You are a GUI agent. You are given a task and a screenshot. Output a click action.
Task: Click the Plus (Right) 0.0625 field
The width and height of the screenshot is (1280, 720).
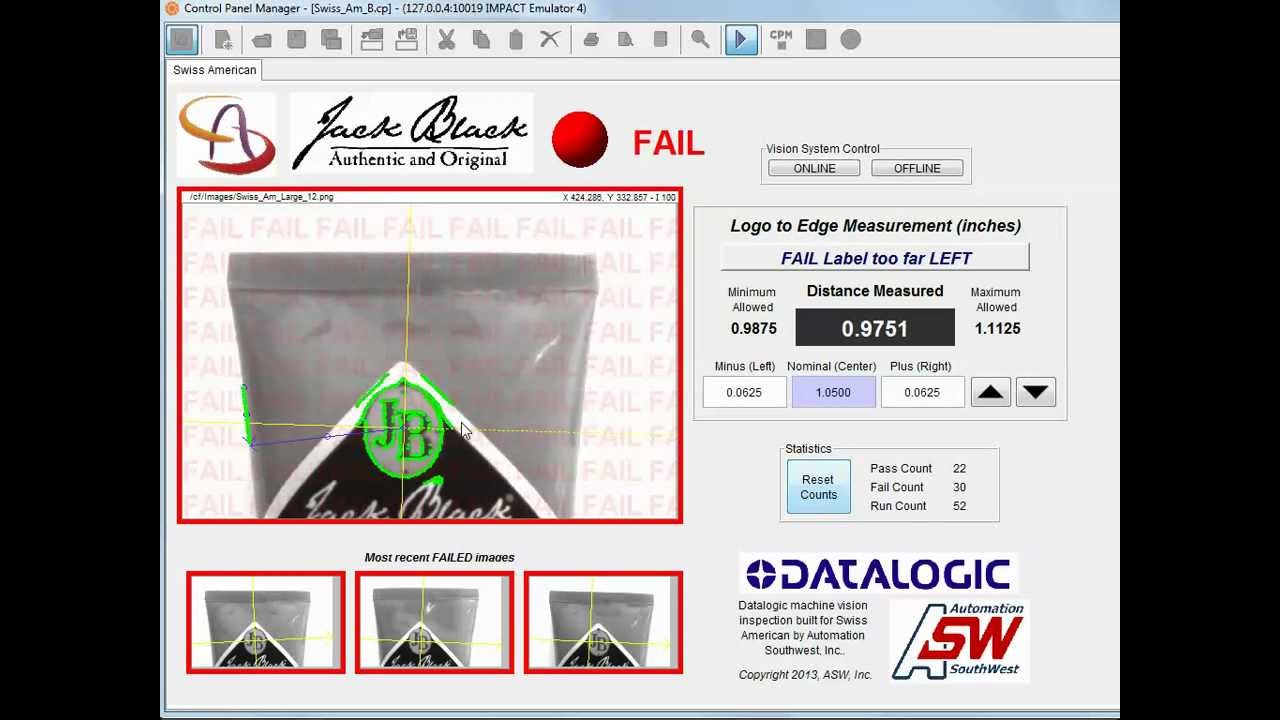[x=922, y=392]
